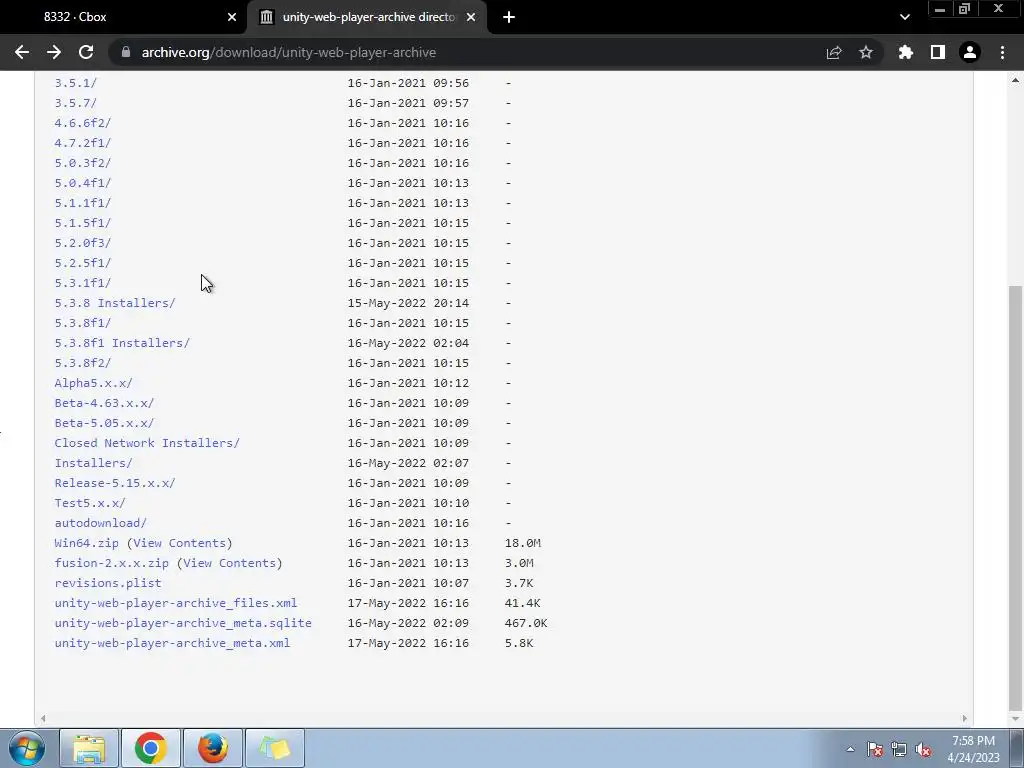Image resolution: width=1024 pixels, height=768 pixels.
Task: Download the fusion-2.x.x.zip file
Action: pyautogui.click(x=112, y=563)
